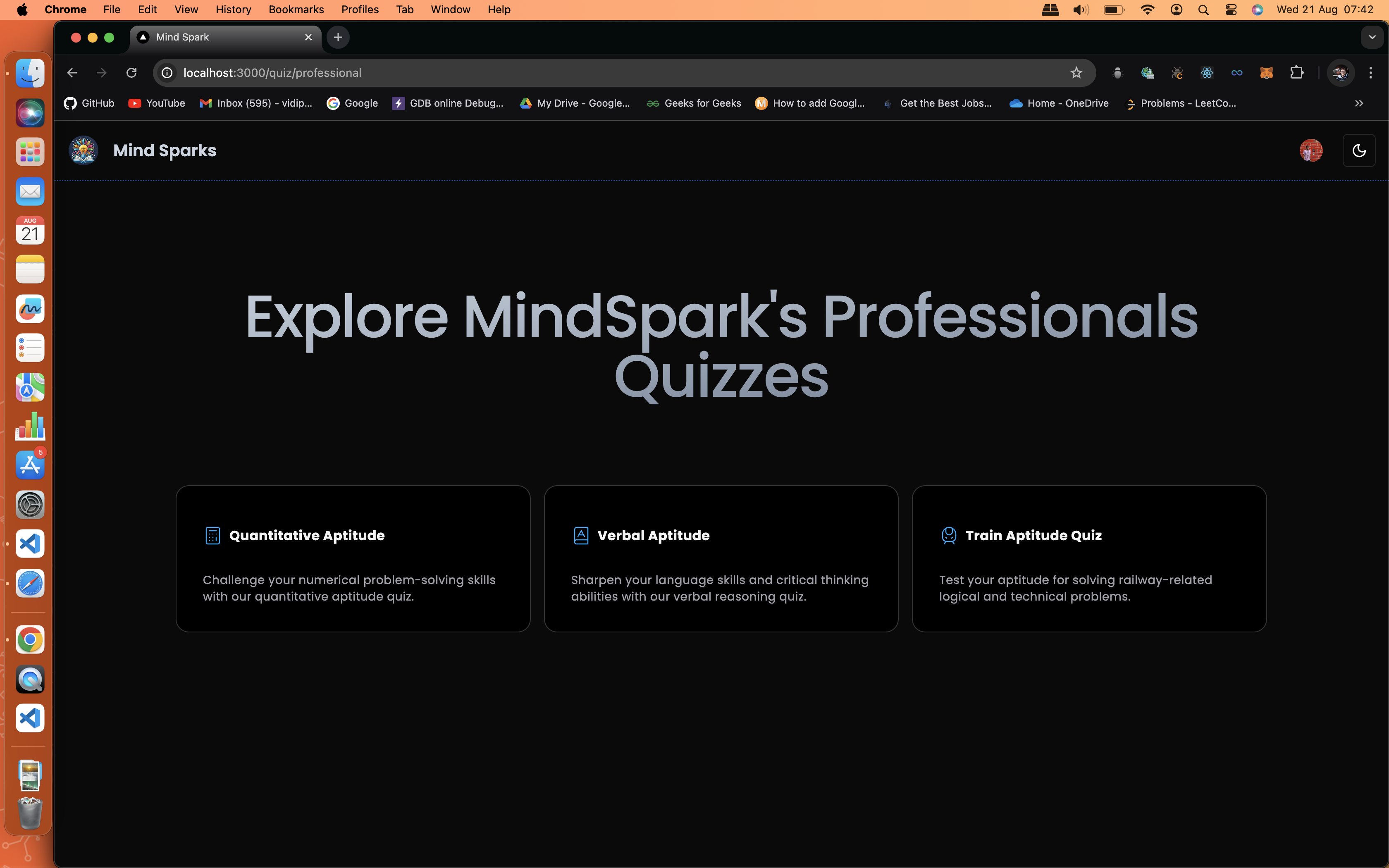The height and width of the screenshot is (868, 1389).
Task: Open user profile avatar in header
Action: pos(1311,150)
